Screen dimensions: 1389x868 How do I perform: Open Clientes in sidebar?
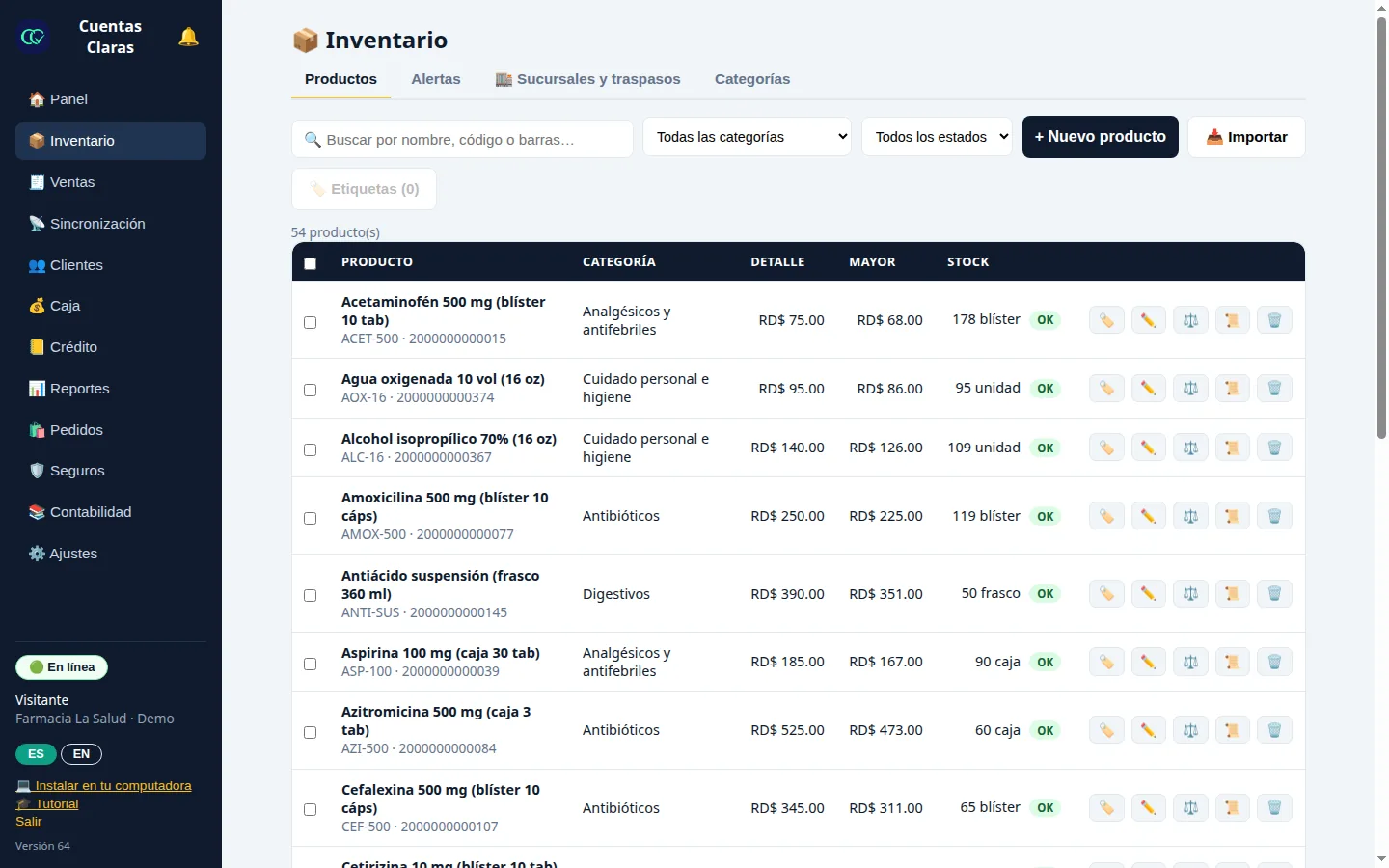[111, 265]
